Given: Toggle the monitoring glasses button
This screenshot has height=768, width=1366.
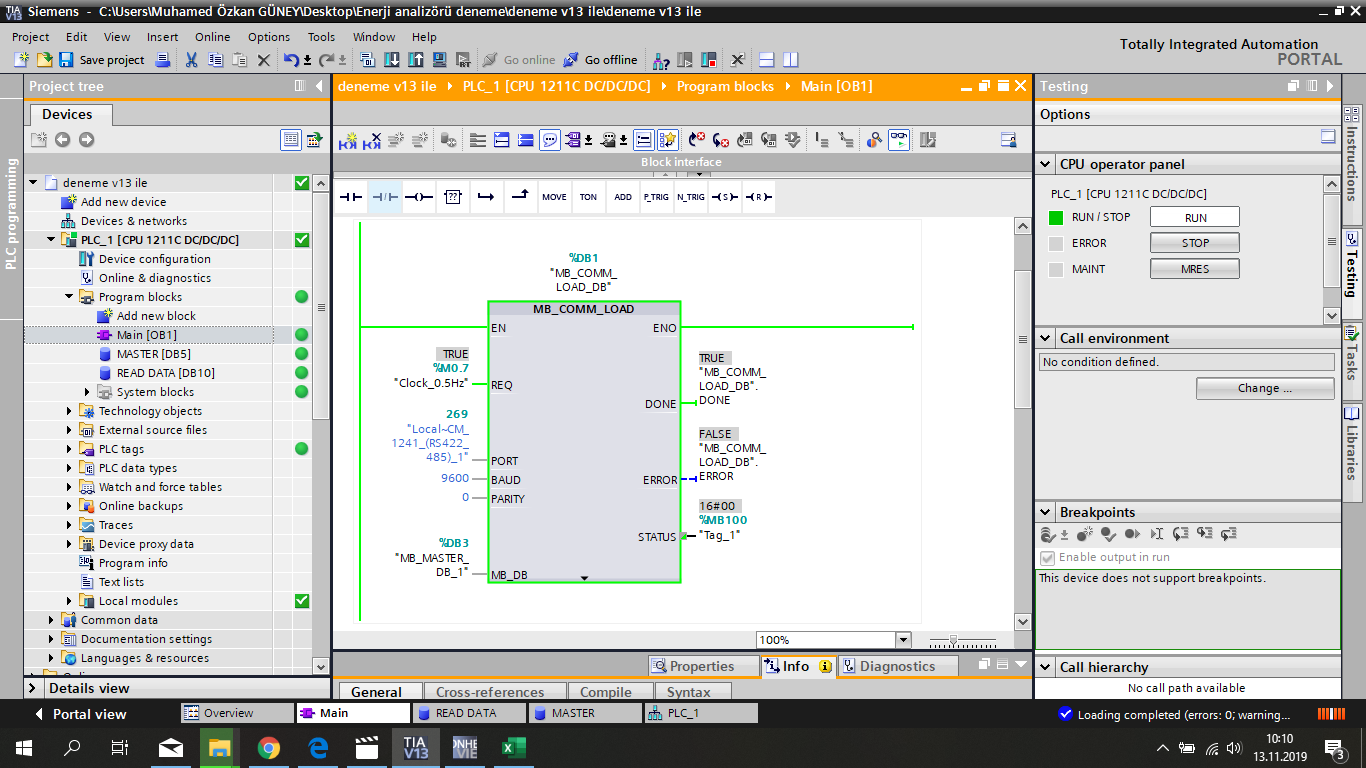Looking at the screenshot, I should pos(899,140).
